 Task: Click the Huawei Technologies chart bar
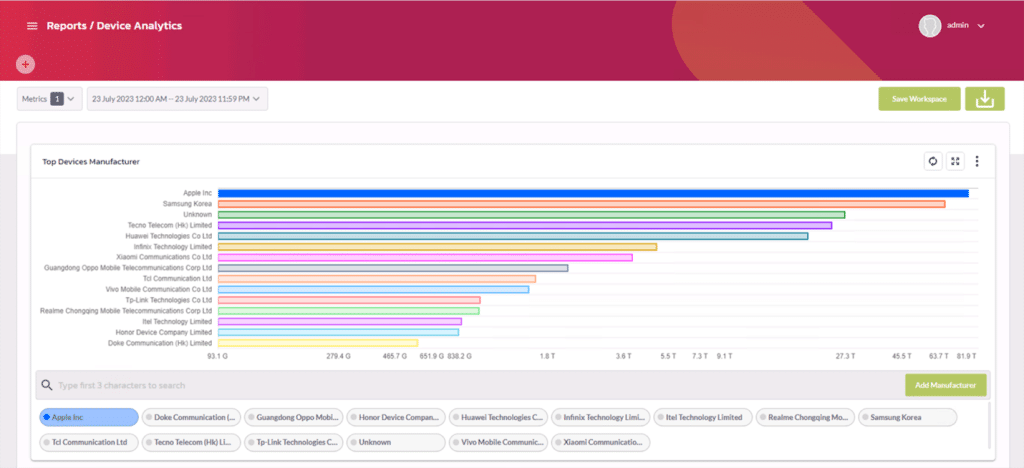tap(513, 236)
